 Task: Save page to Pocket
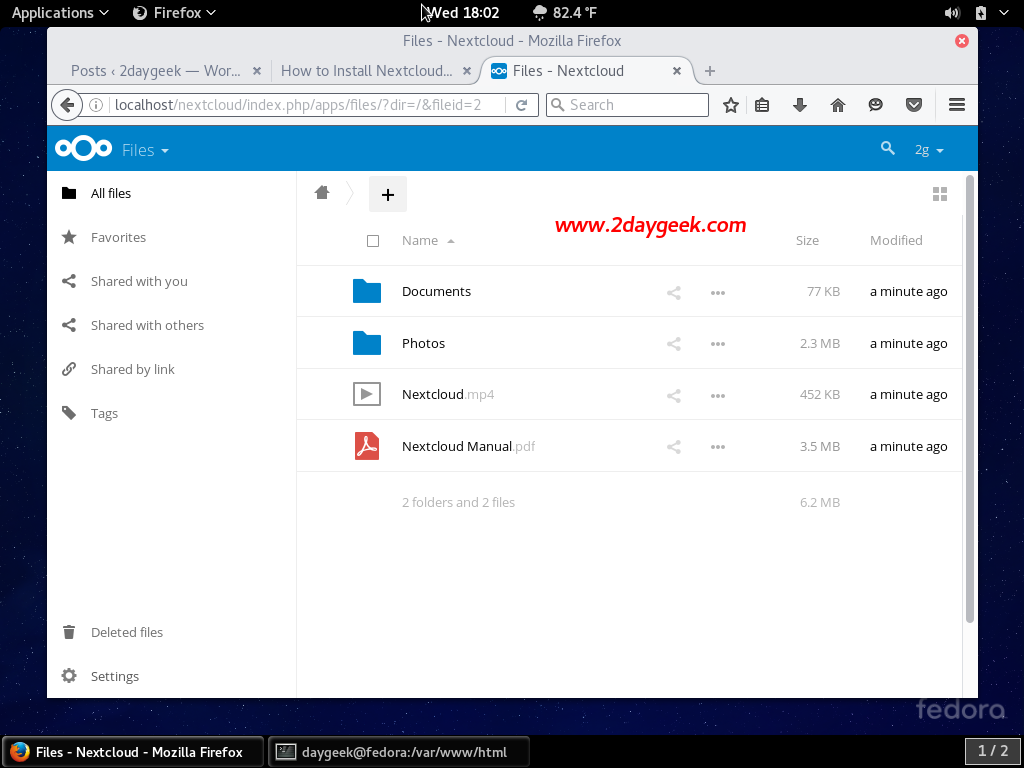(x=914, y=104)
